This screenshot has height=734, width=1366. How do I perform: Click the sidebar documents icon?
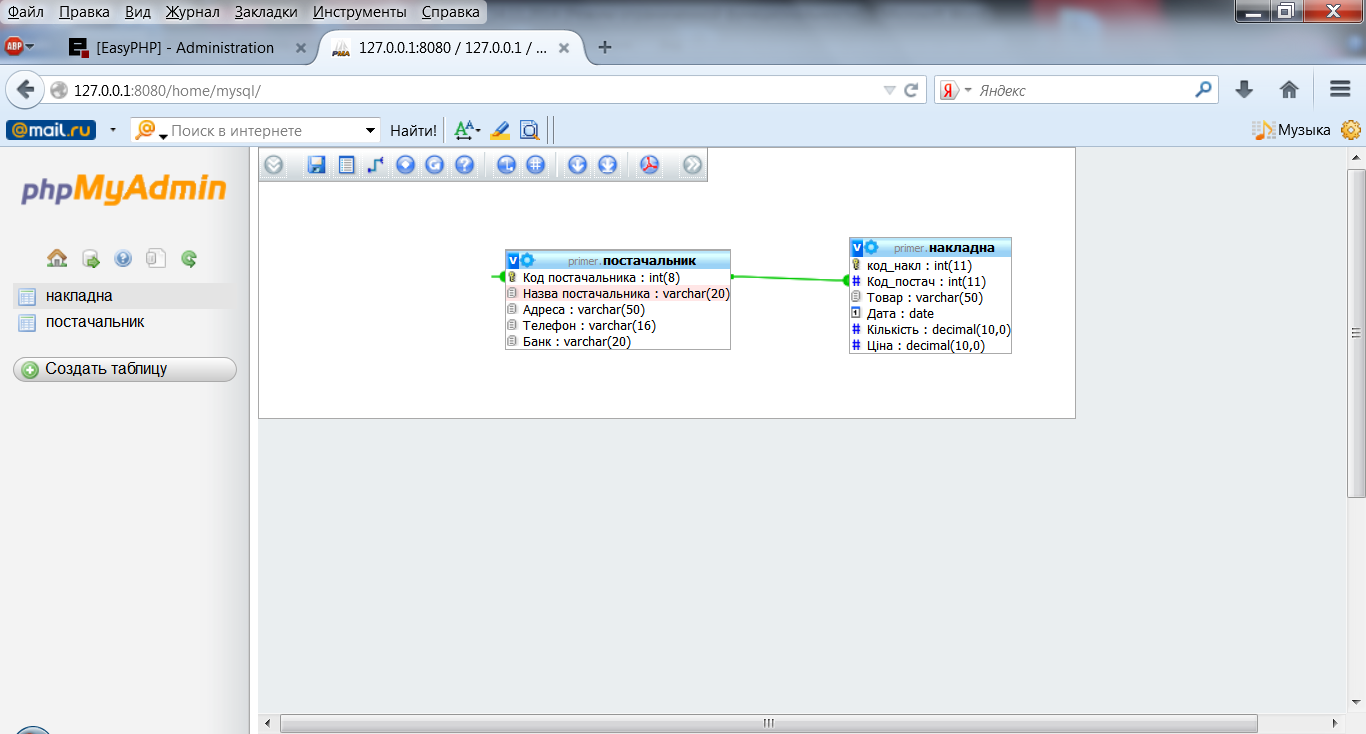tap(155, 259)
